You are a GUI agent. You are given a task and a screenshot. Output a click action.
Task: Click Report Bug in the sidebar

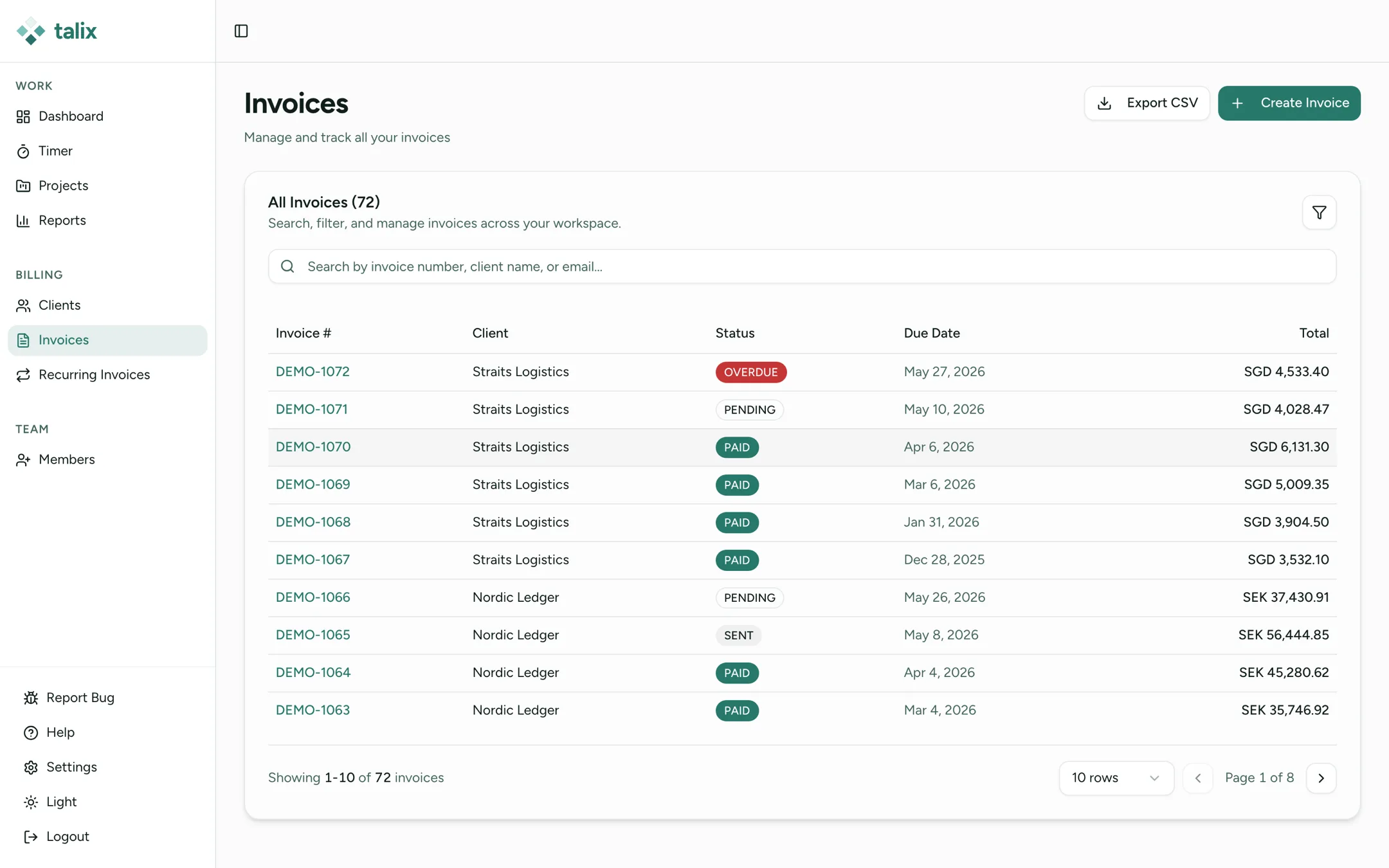click(x=107, y=698)
